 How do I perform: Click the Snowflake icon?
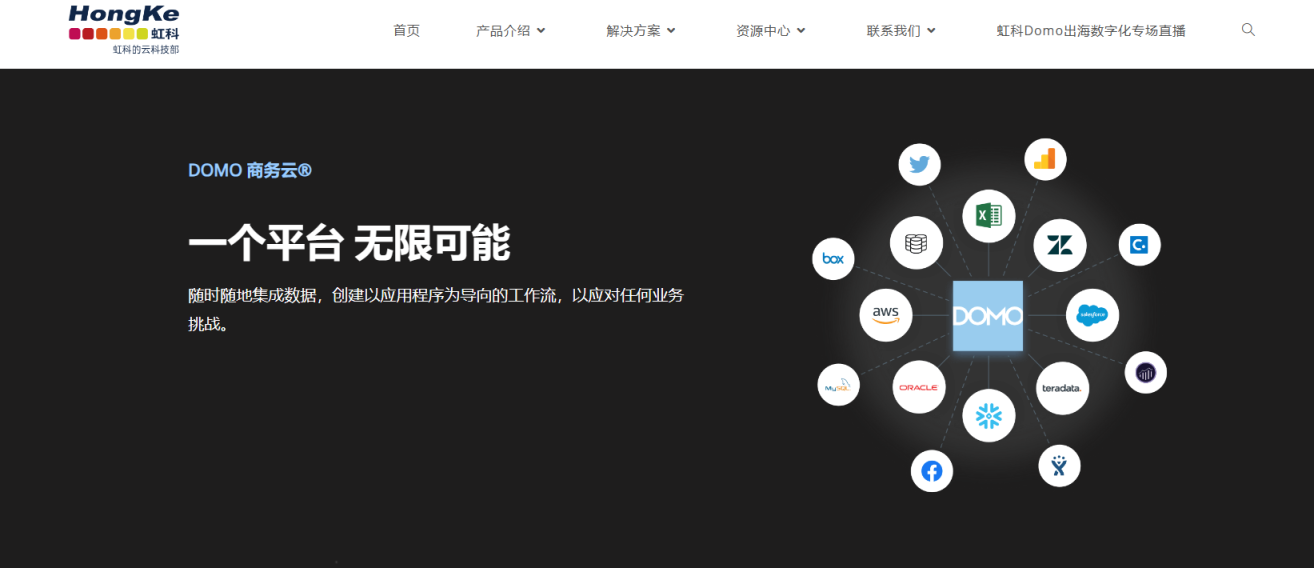(x=989, y=416)
